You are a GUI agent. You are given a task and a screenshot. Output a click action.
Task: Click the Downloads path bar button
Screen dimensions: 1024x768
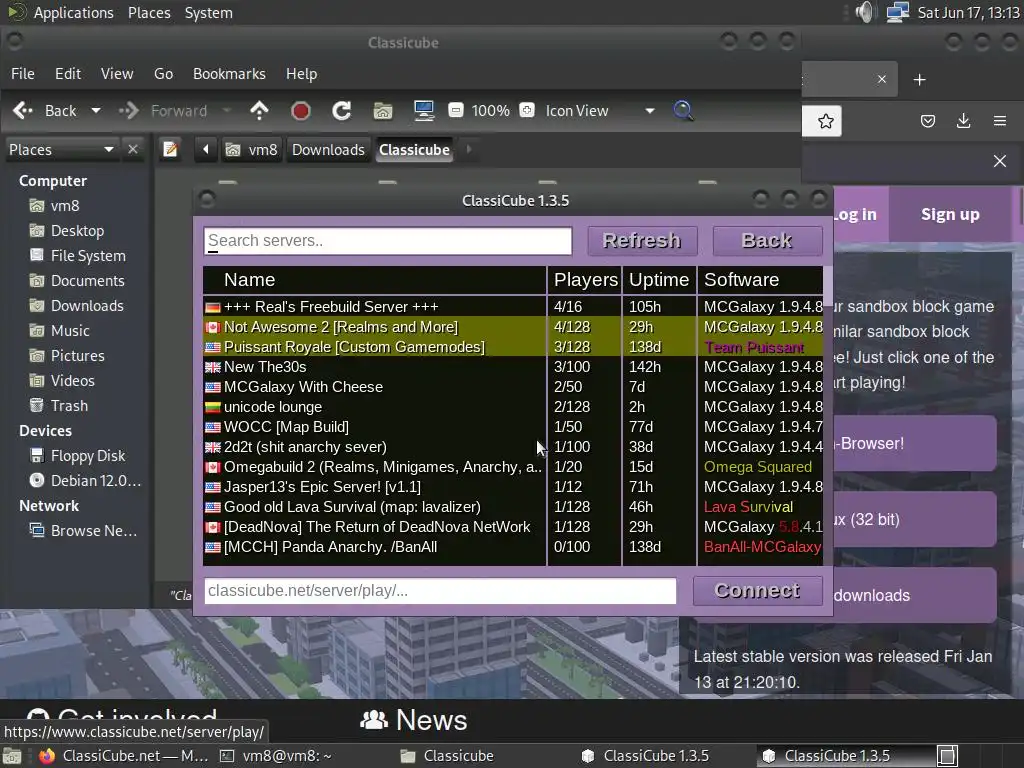point(328,150)
